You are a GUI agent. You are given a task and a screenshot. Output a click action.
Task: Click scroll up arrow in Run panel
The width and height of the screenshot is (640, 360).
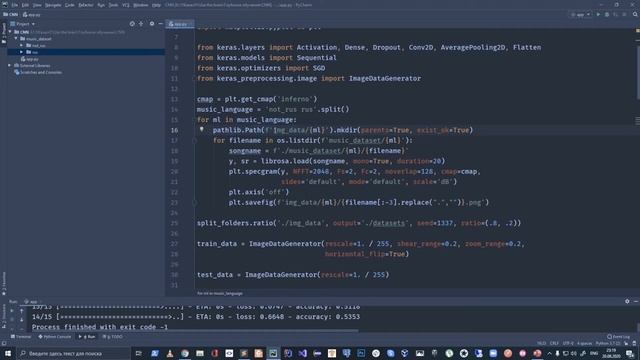[x=22, y=311]
